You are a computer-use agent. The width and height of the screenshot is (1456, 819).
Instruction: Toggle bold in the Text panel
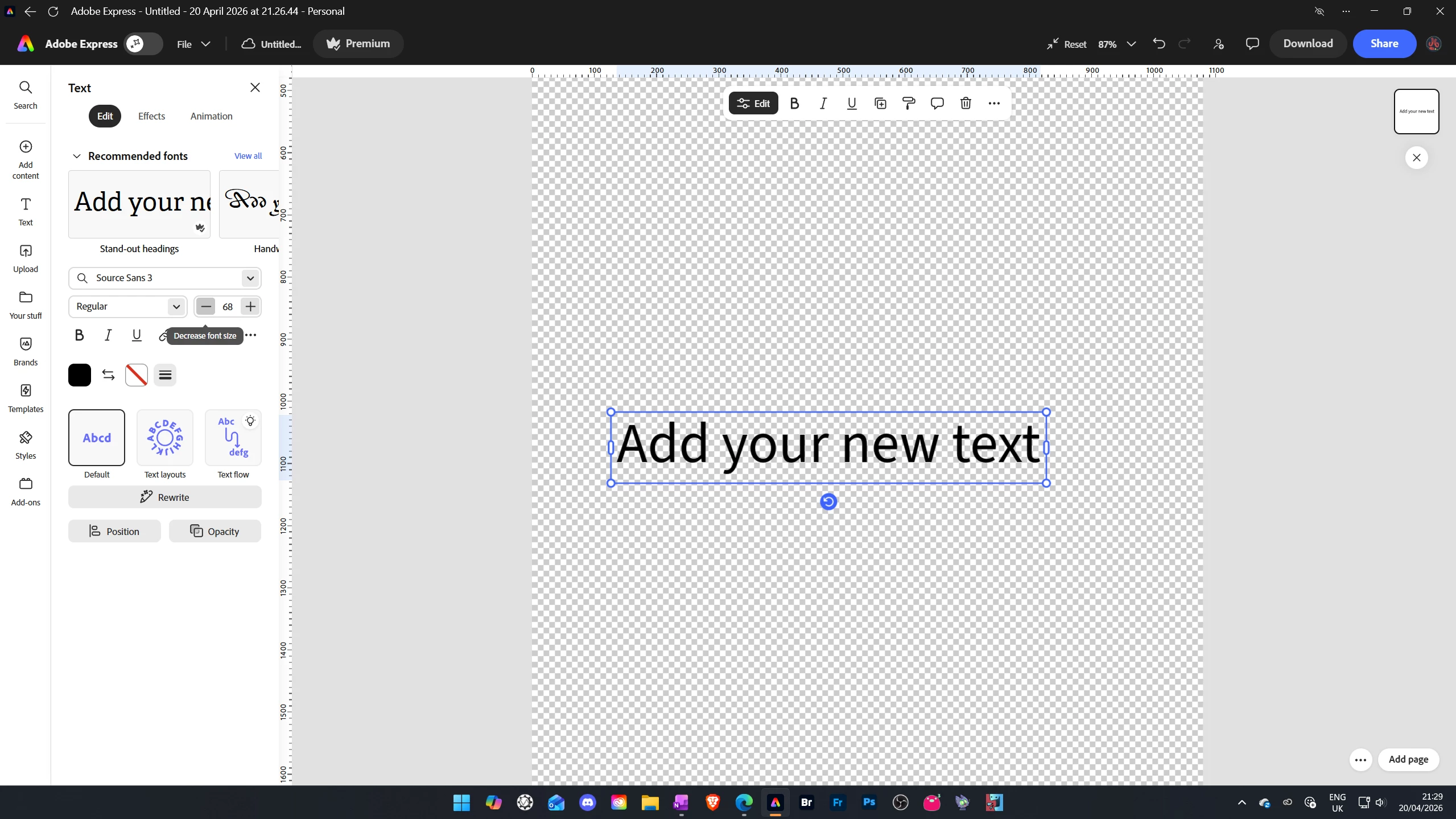pos(80,335)
